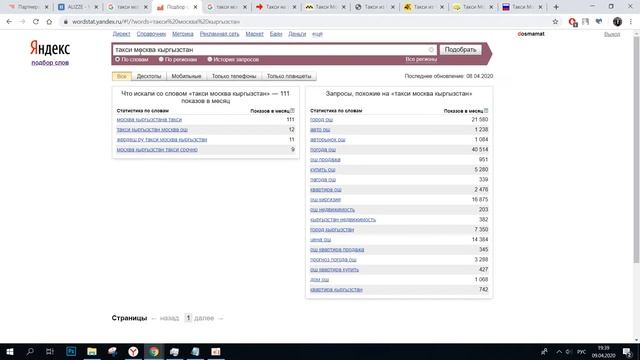Click the Yandex logo
Image resolution: width=640 pixels, height=360 pixels.
point(50,48)
